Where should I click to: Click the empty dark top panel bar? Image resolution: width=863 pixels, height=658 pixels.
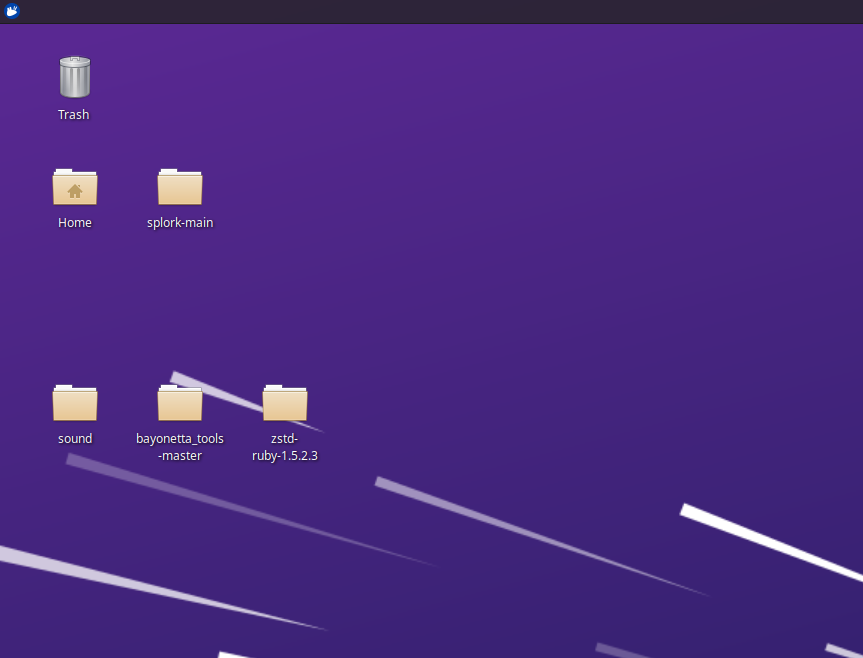point(440,12)
